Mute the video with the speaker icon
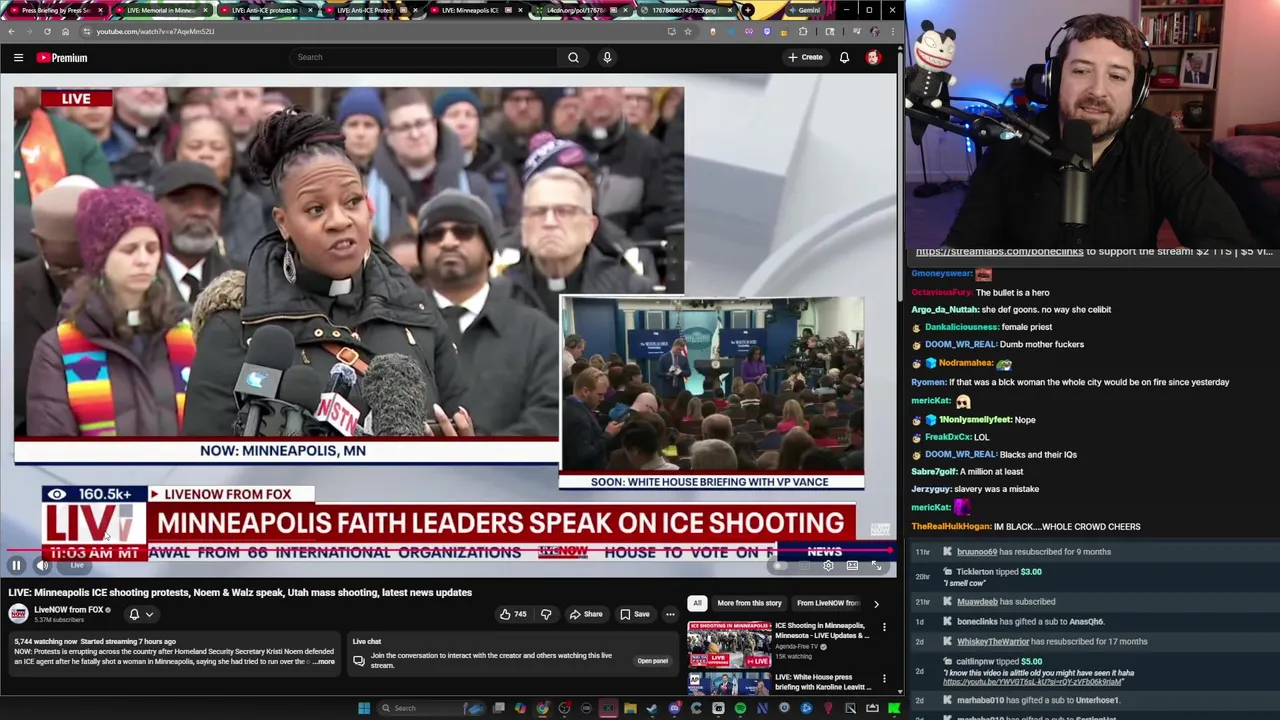The height and width of the screenshot is (720, 1280). [42, 566]
